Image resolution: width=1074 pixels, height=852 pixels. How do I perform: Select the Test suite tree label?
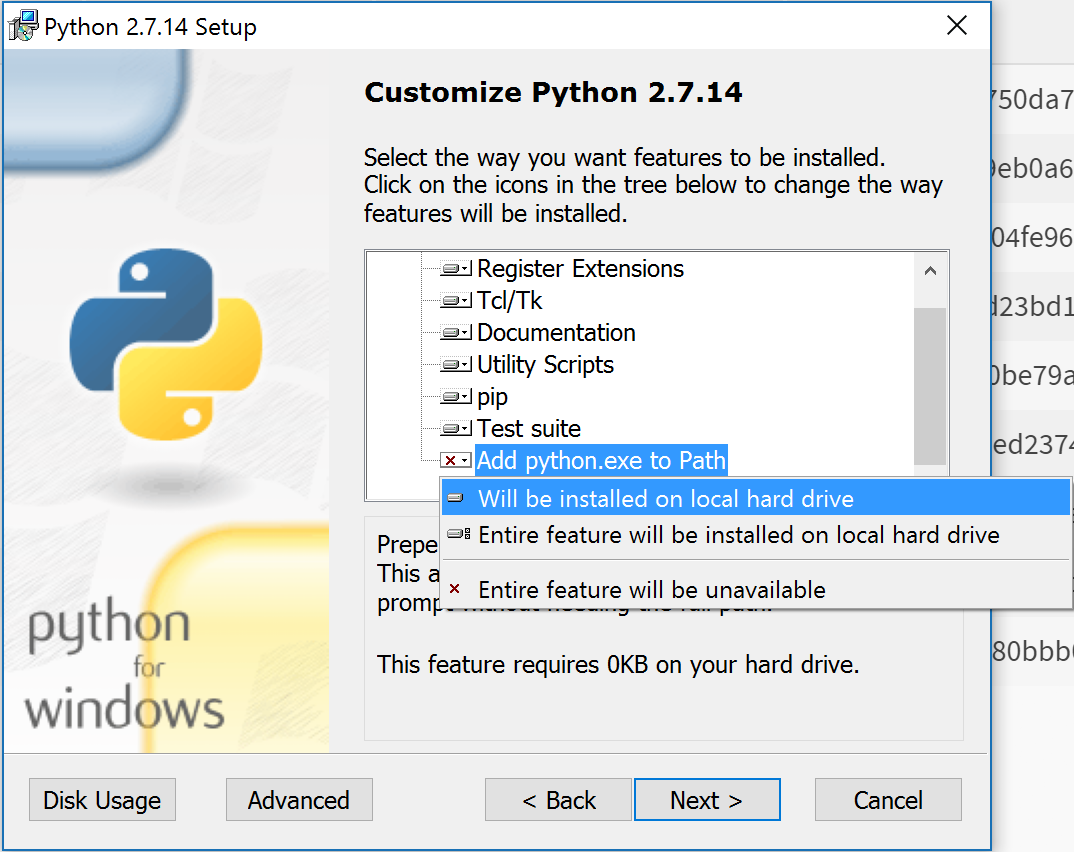(529, 429)
